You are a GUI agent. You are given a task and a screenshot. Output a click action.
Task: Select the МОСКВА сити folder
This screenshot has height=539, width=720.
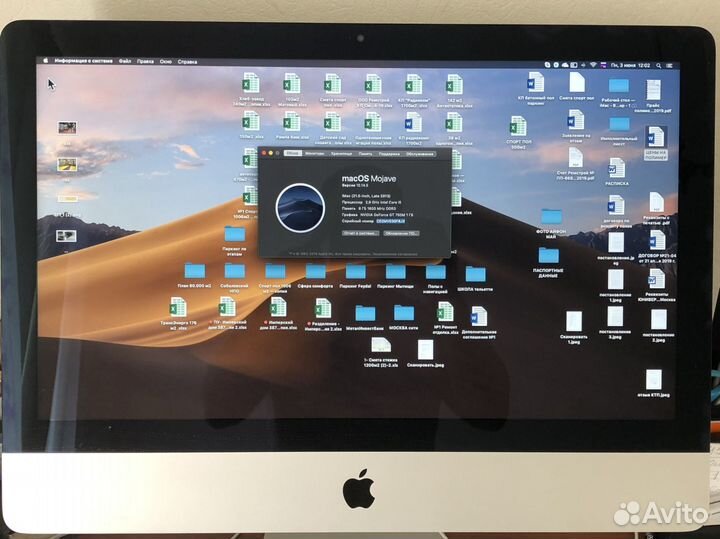(x=404, y=317)
